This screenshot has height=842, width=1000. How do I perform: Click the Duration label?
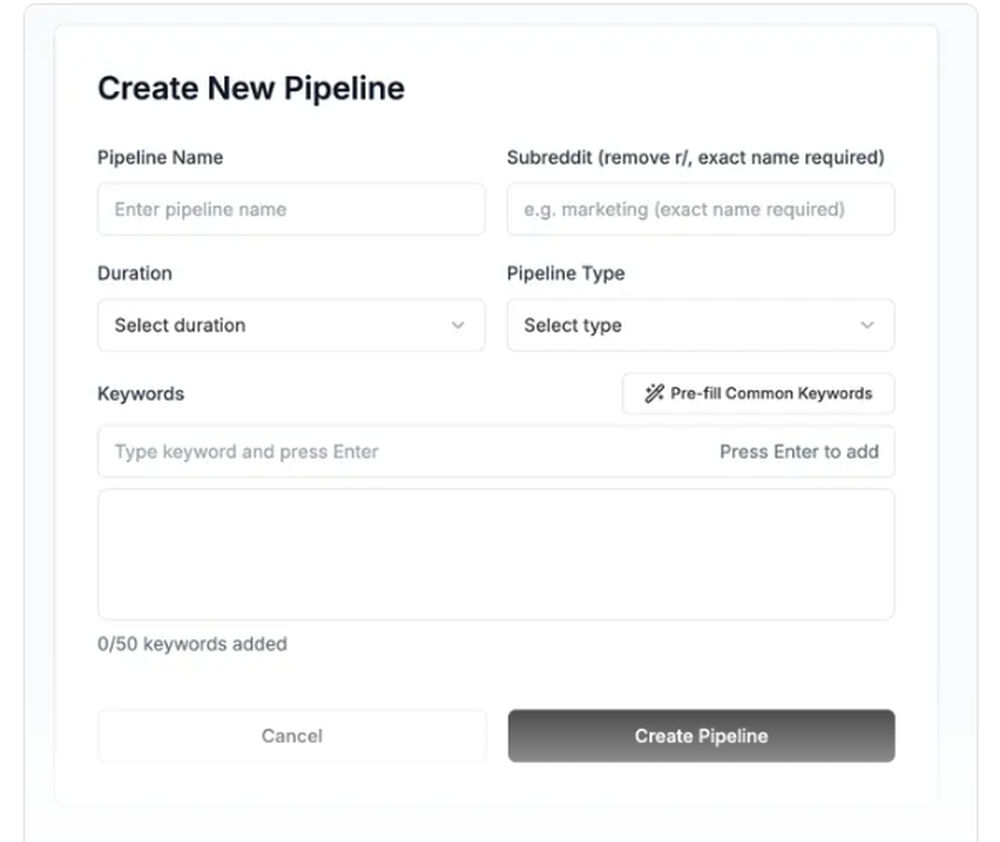click(135, 274)
